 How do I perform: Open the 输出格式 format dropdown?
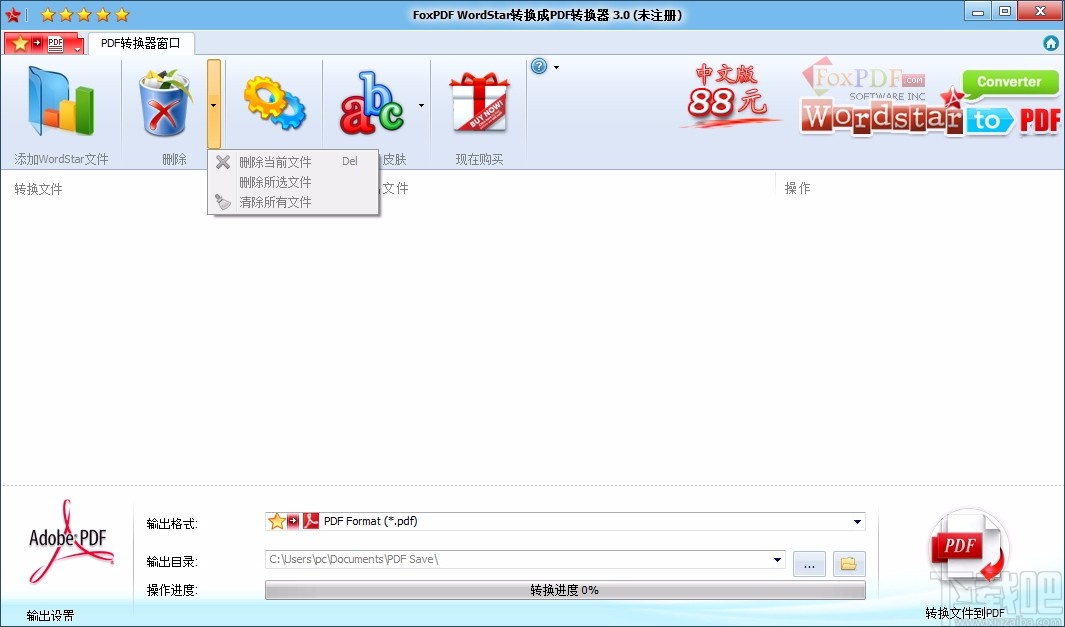856,521
